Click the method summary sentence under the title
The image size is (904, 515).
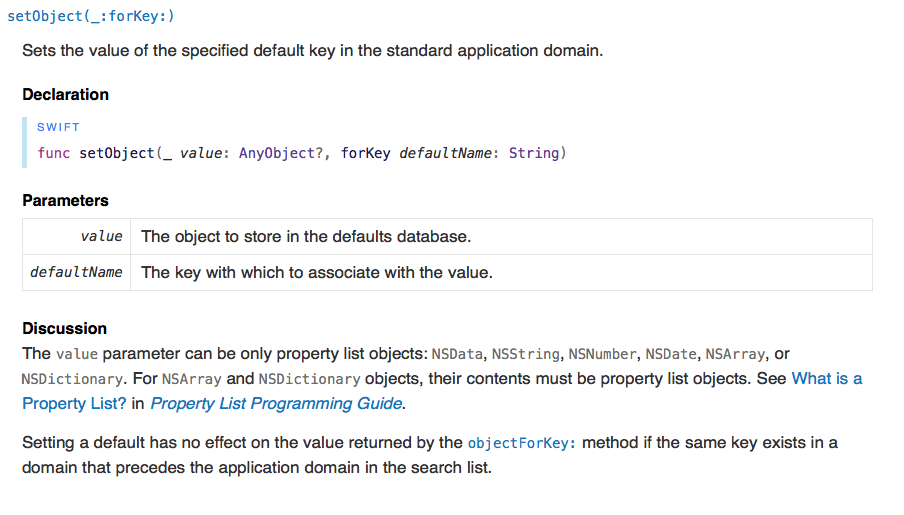[312, 50]
